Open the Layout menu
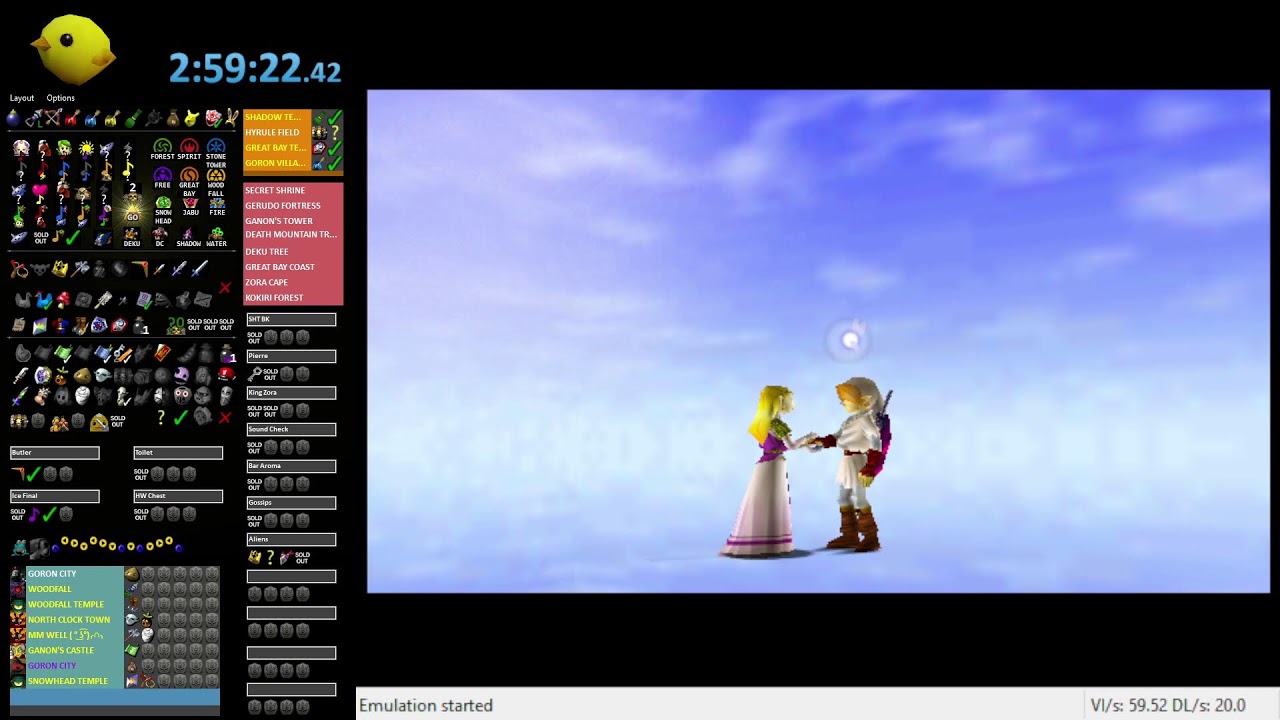This screenshot has height=720, width=1280. point(22,98)
